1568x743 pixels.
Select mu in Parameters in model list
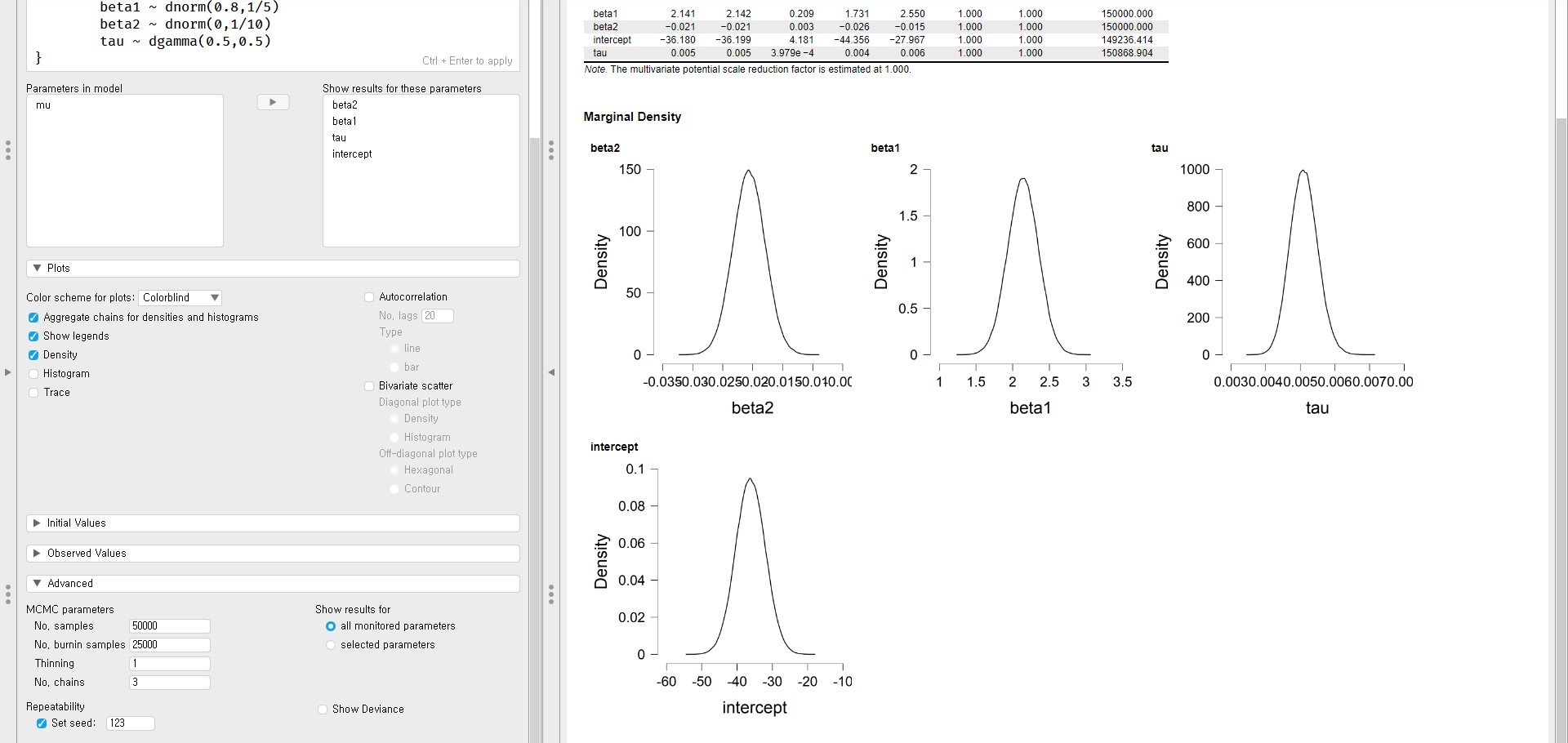pyautogui.click(x=43, y=105)
